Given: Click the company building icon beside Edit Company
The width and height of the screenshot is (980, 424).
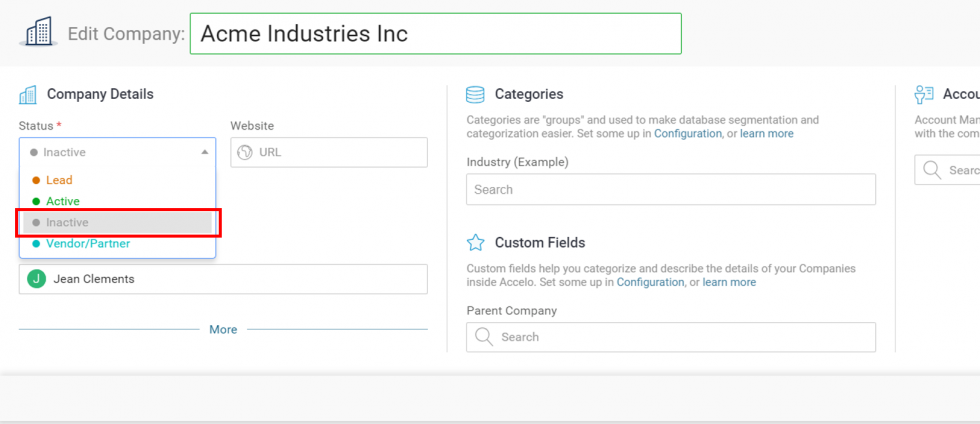Looking at the screenshot, I should (x=39, y=31).
